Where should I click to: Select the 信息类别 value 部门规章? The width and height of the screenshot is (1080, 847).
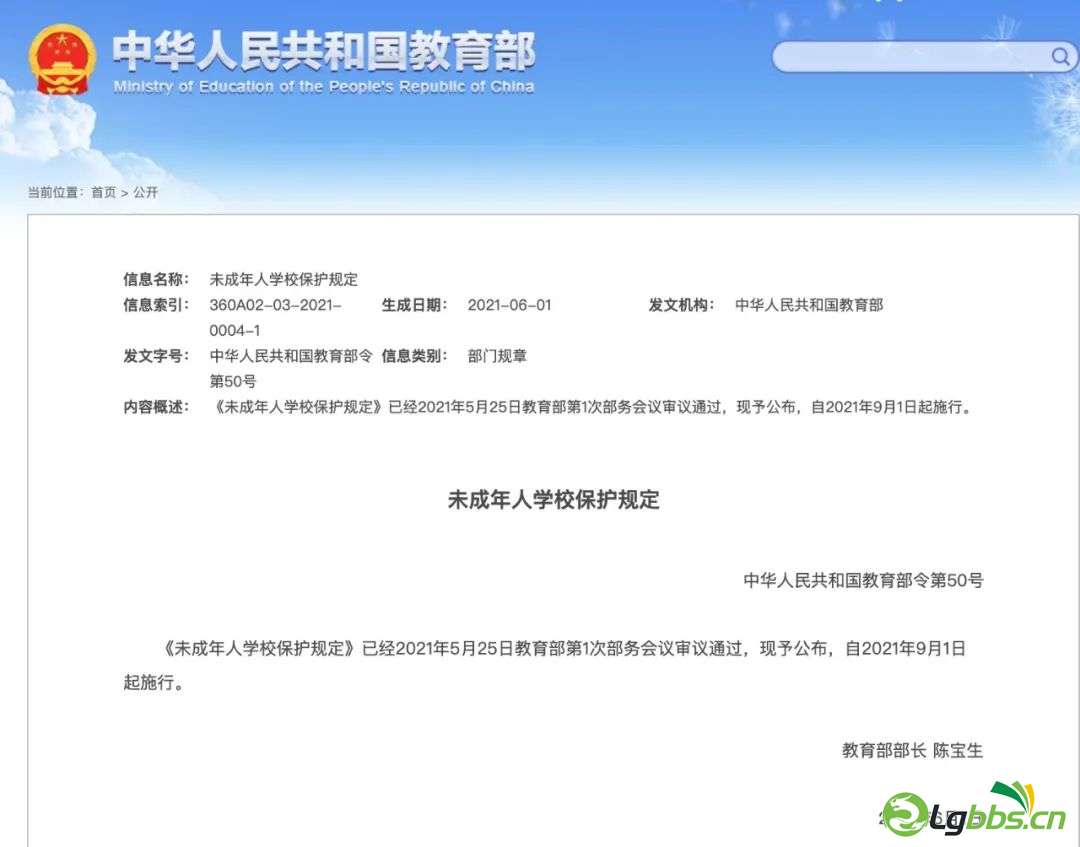click(x=497, y=356)
